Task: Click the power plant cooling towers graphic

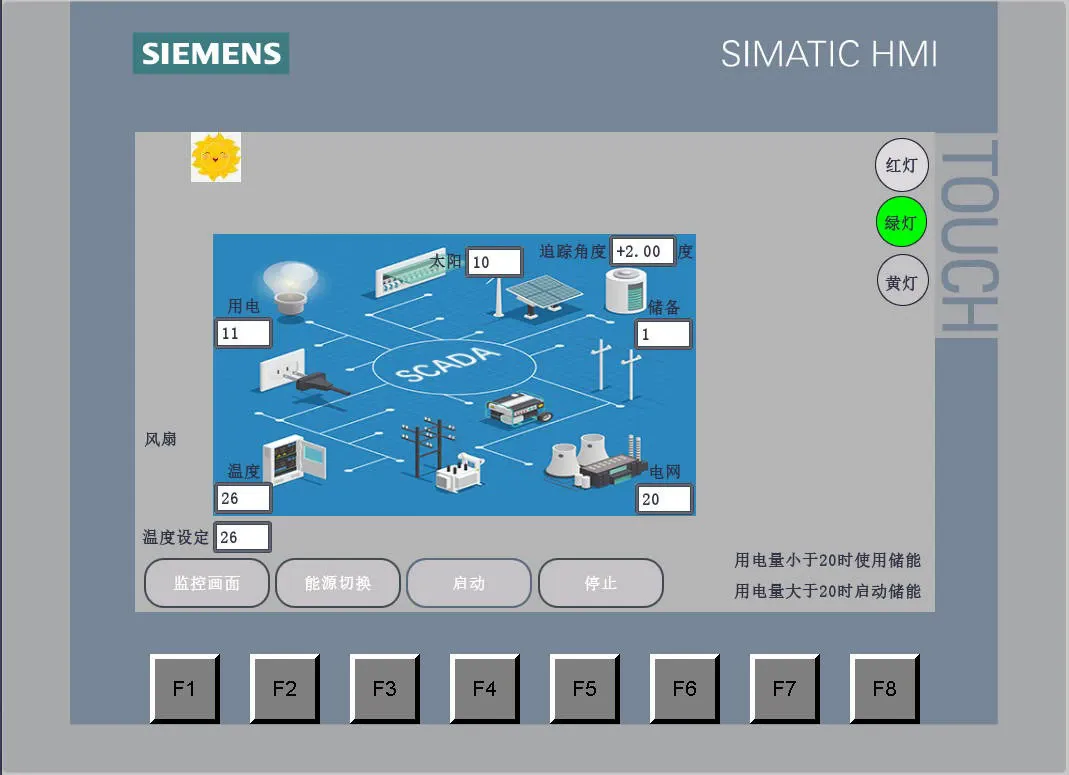Action: click(594, 460)
